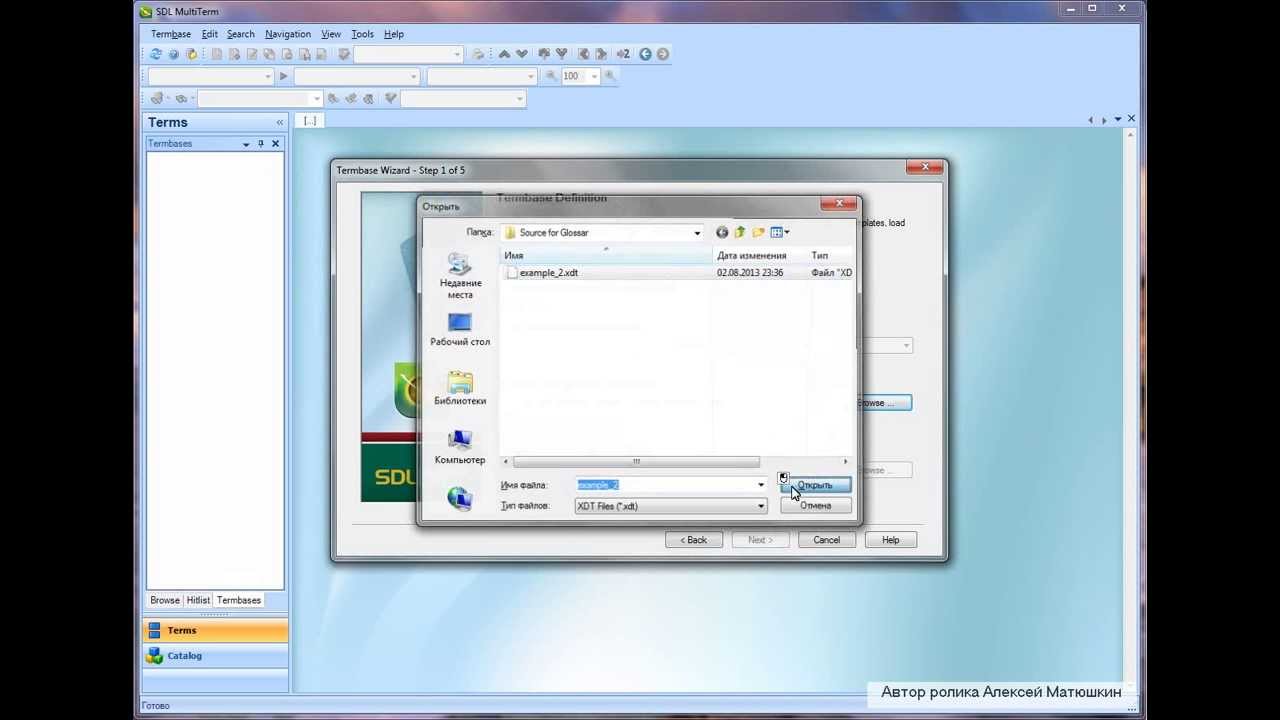Click the wizard Cancel button
1280x720 pixels.
[x=826, y=540]
